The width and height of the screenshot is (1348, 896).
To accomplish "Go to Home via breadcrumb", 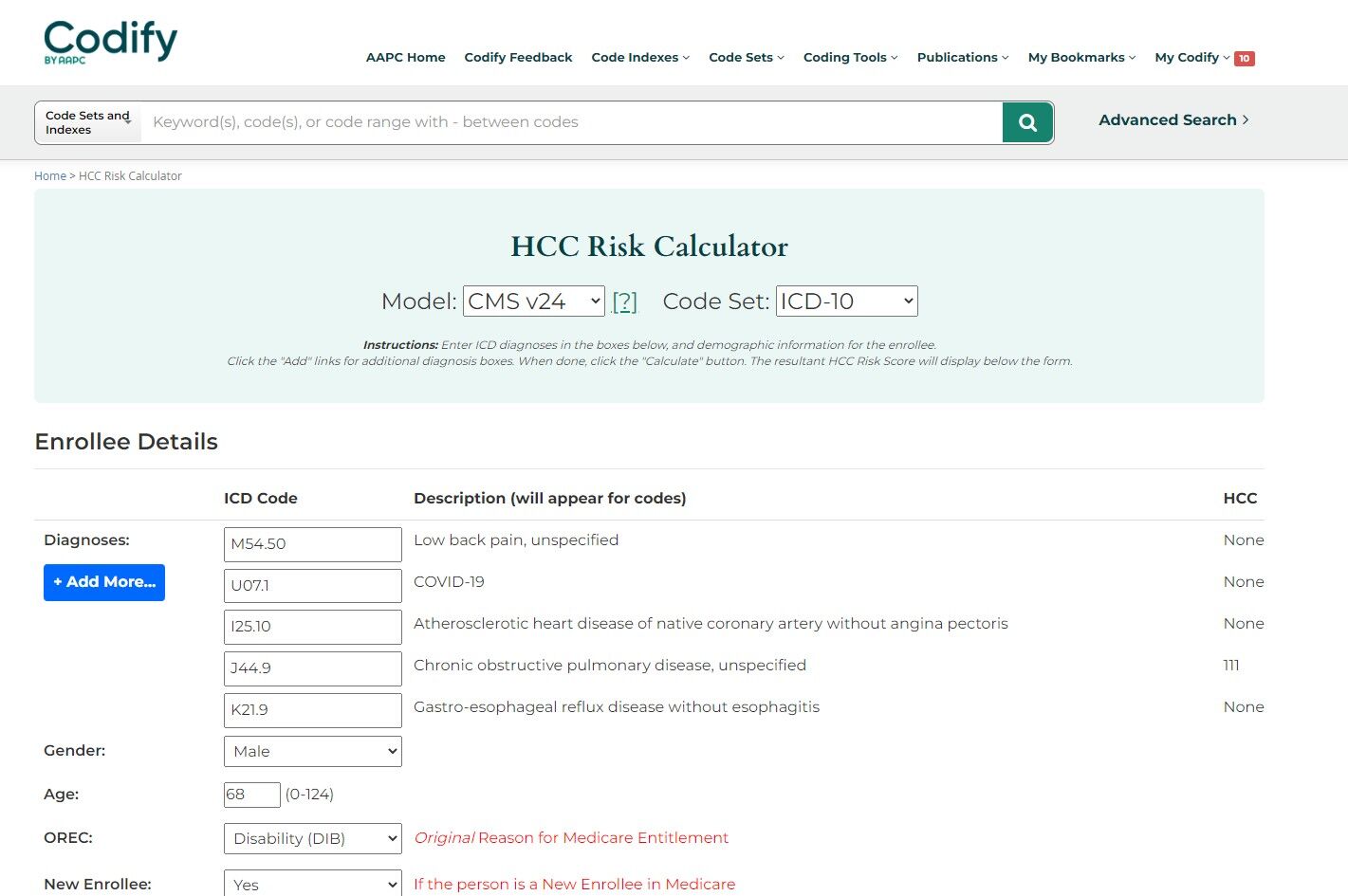I will tap(50, 175).
